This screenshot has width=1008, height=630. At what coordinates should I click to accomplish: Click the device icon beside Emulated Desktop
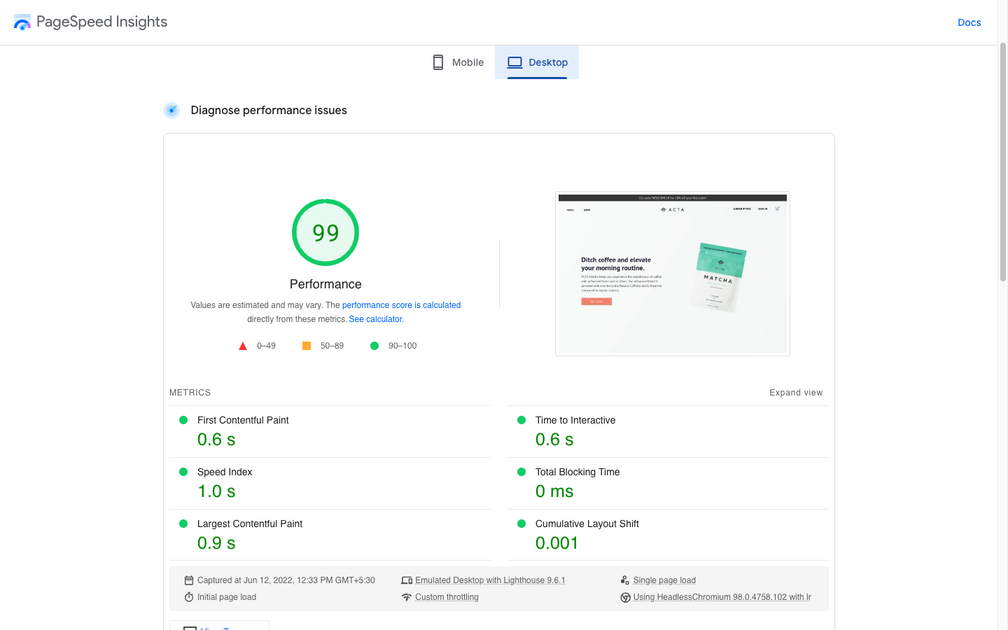pos(406,580)
